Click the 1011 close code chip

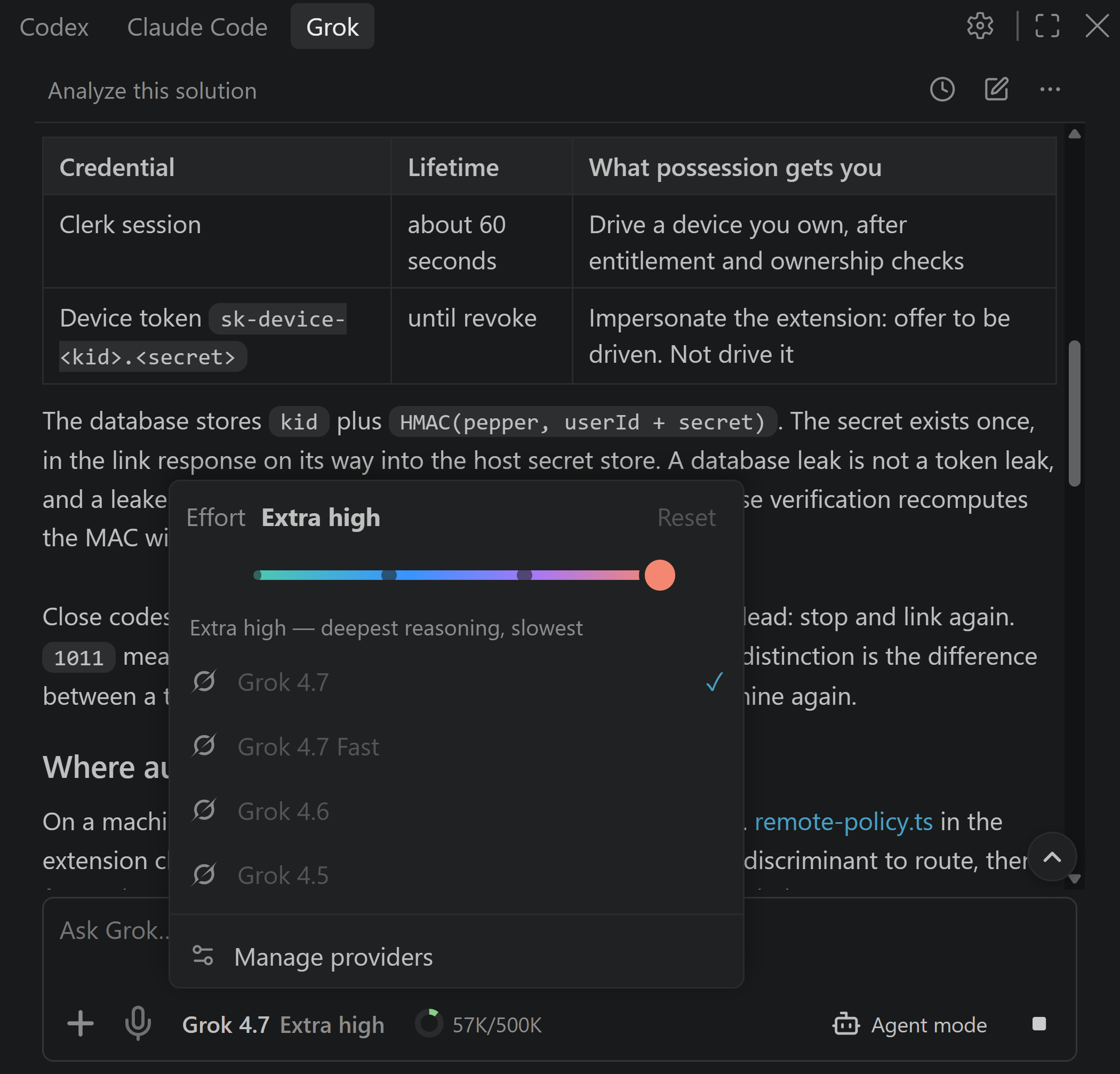click(78, 657)
